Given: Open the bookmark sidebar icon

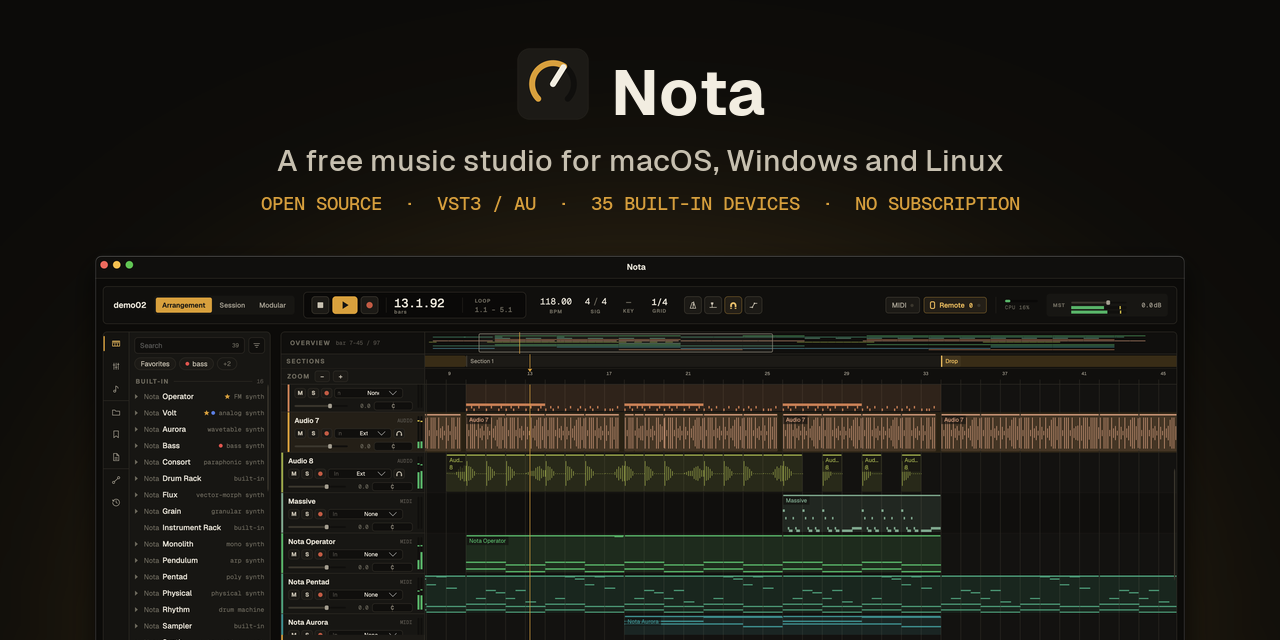Looking at the screenshot, I should (116, 434).
